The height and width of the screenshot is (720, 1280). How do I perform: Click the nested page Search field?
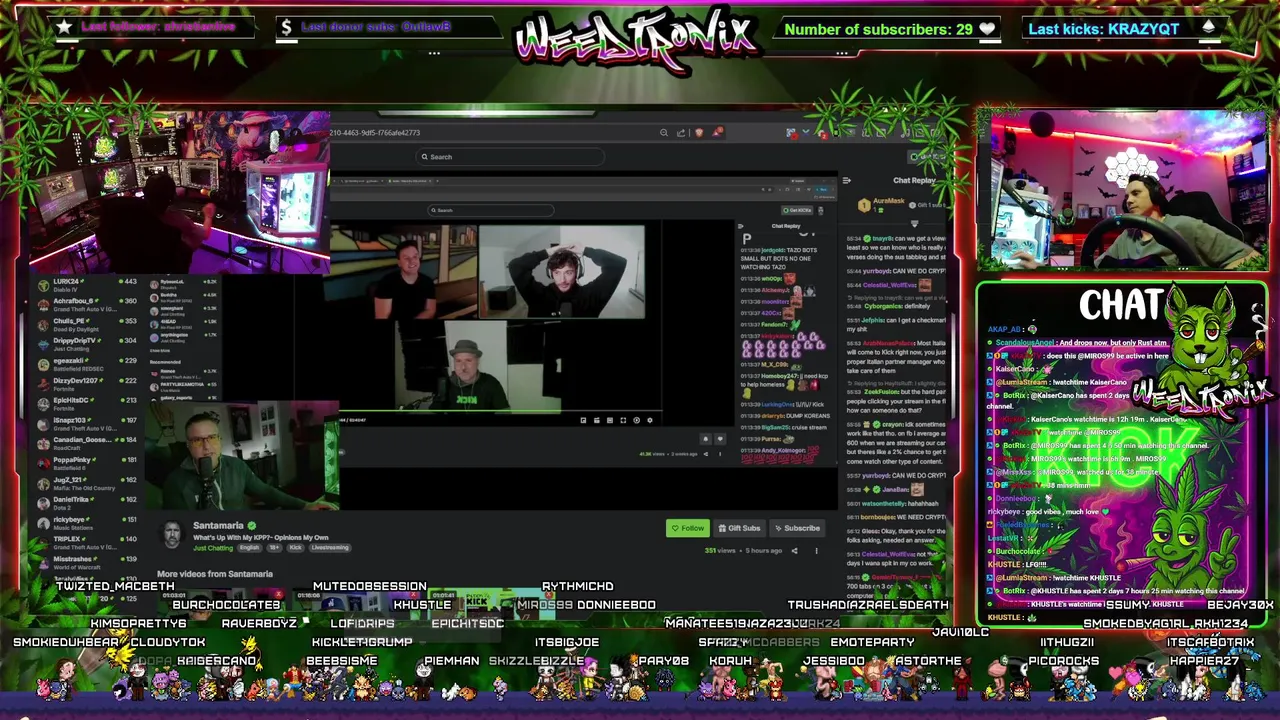[490, 210]
